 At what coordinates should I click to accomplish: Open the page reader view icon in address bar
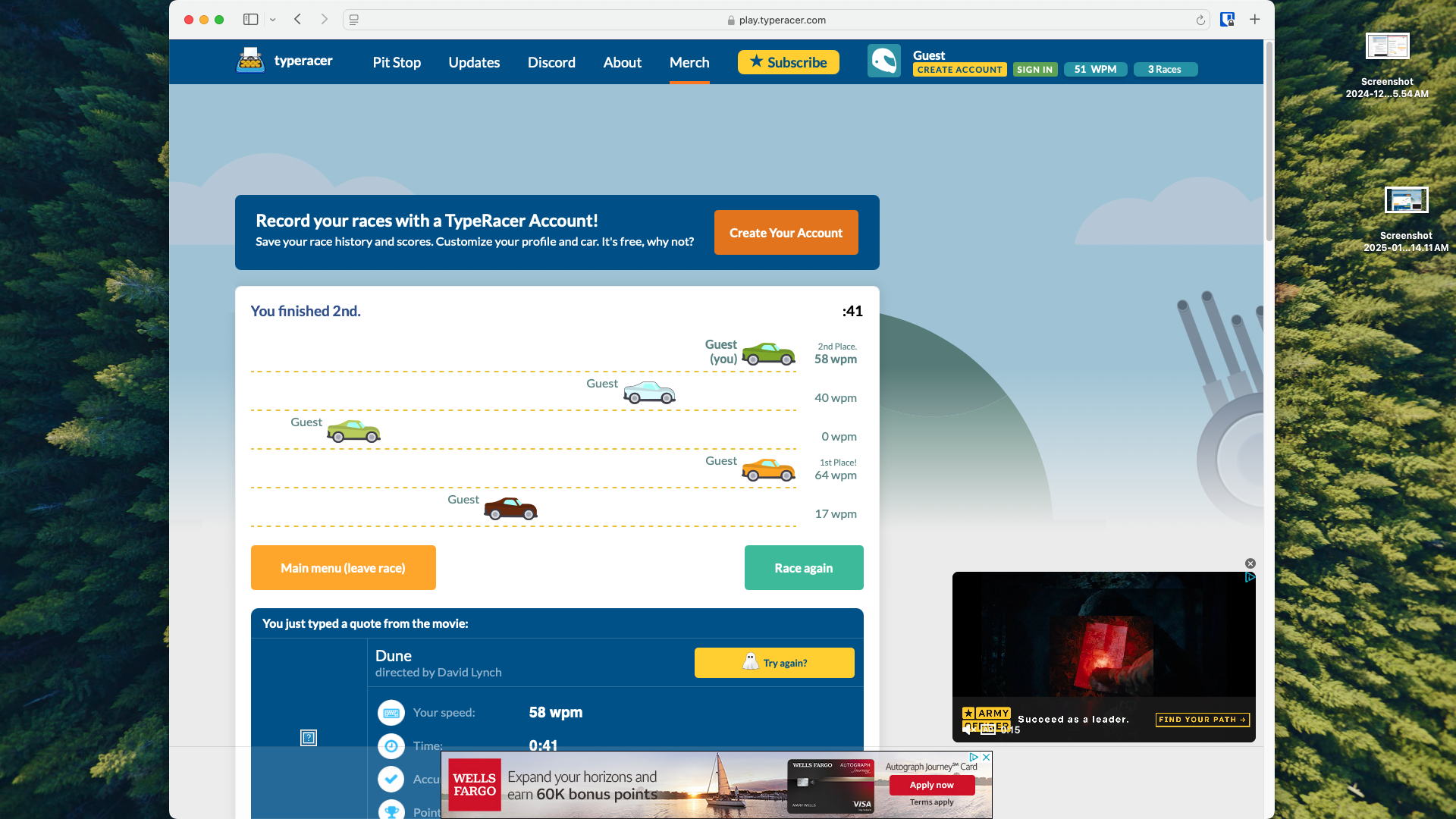coord(354,20)
